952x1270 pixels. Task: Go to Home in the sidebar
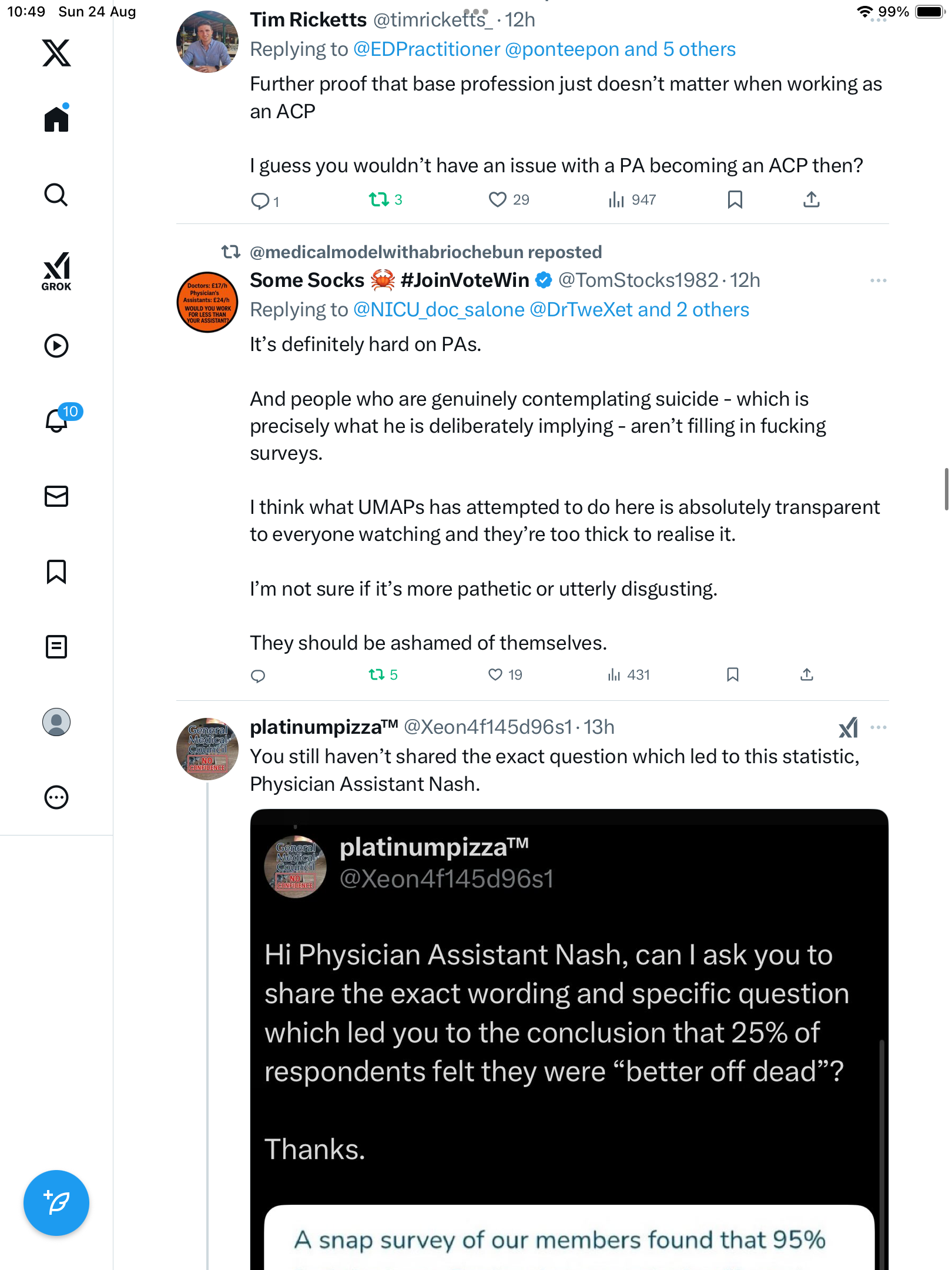pos(56,119)
